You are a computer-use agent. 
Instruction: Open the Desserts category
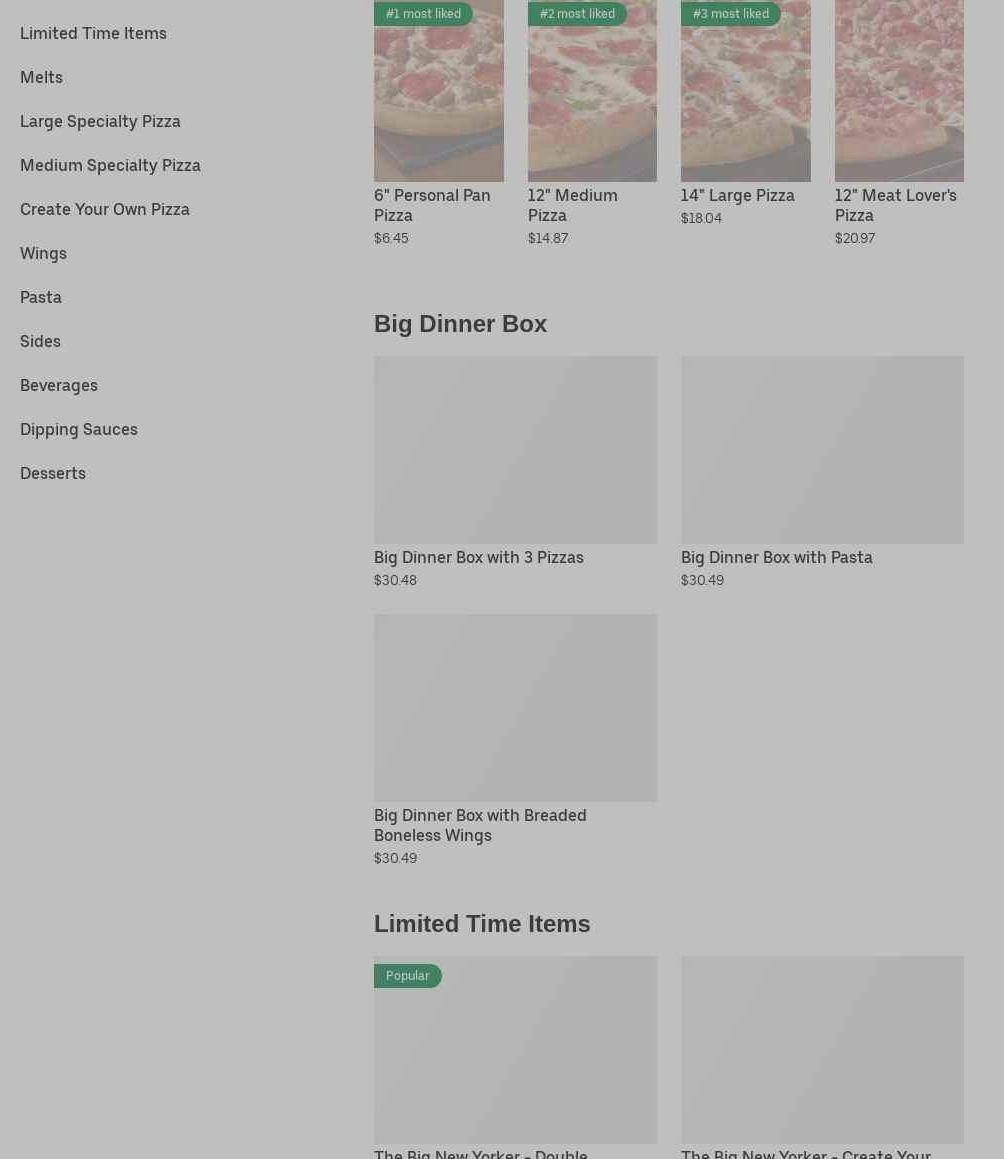point(53,473)
